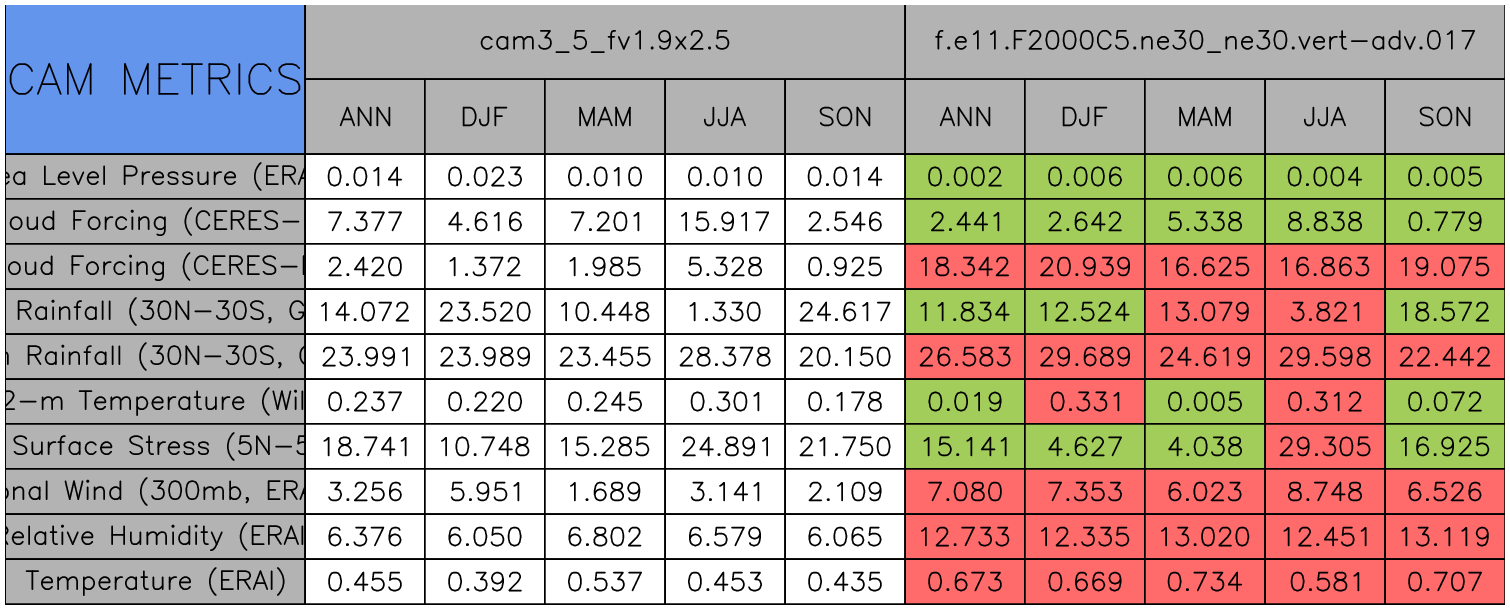This screenshot has height=610, width=1510.
Task: Click the ANN column header under cam3_5_fv1.9x2.5
Action: [x=365, y=117]
